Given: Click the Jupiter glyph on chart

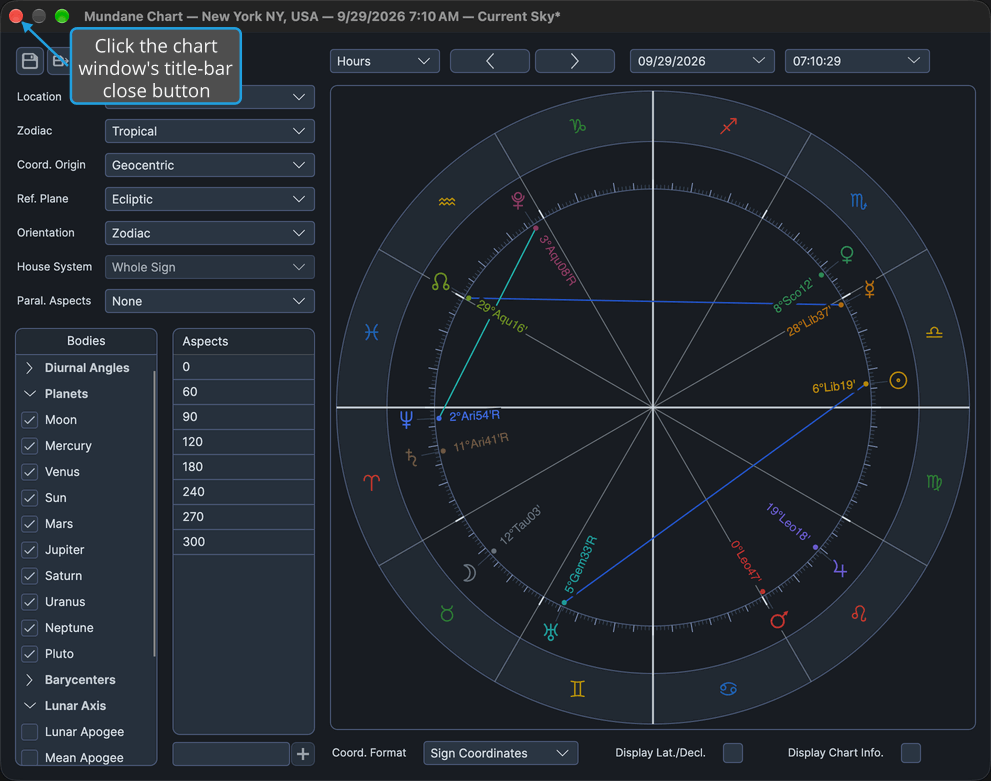Looking at the screenshot, I should point(840,568).
